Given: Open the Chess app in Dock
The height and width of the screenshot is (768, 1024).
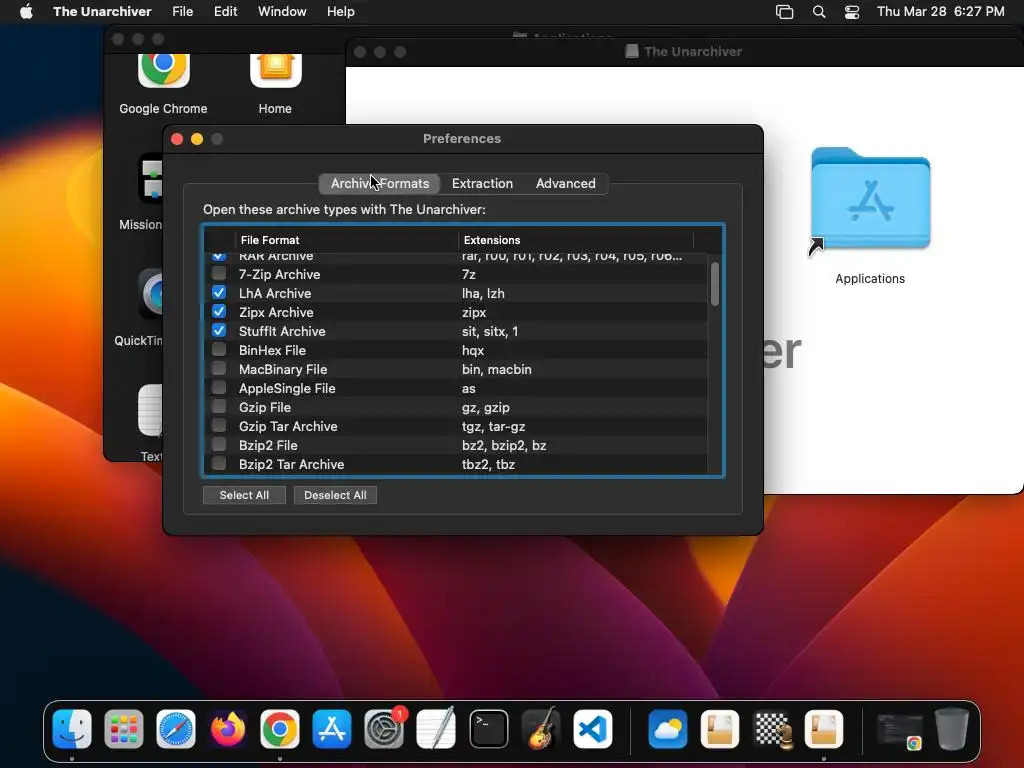Looking at the screenshot, I should [772, 728].
